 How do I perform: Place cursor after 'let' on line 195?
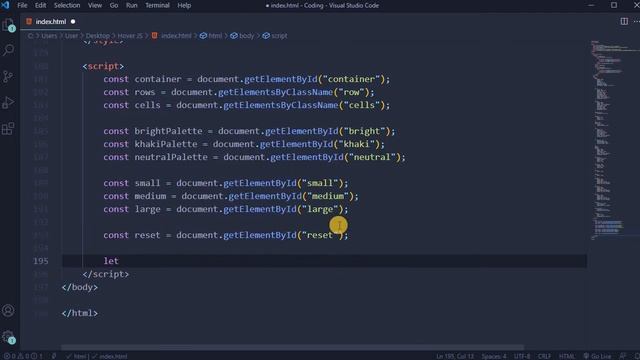(x=119, y=261)
